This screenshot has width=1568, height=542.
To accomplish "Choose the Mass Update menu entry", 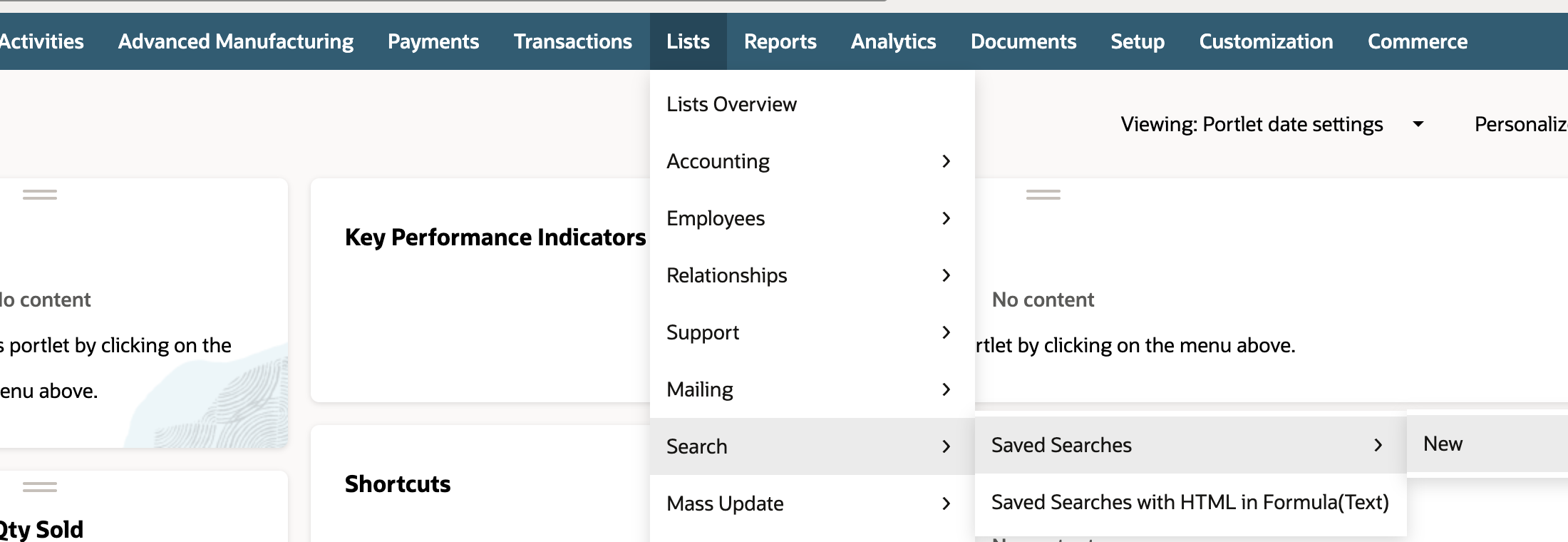I will pyautogui.click(x=813, y=503).
